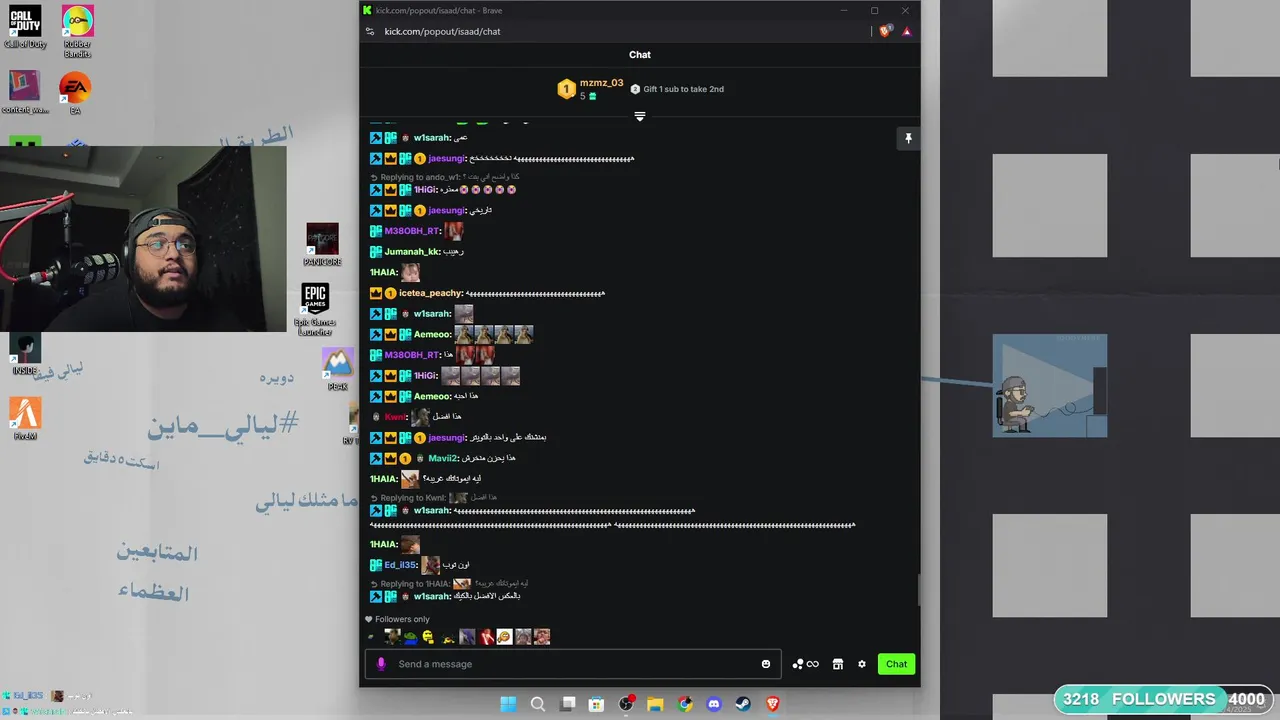Select the red emote in quick emotes row
1280x720 pixels.
(486, 637)
